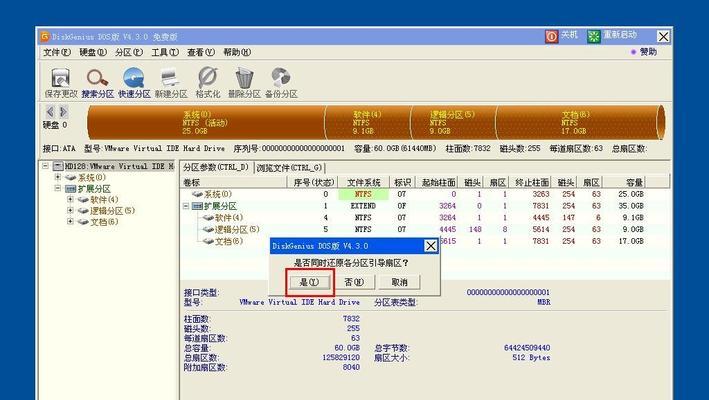
Task: Close the DiskGenius confirmation dialog
Action: (x=430, y=246)
